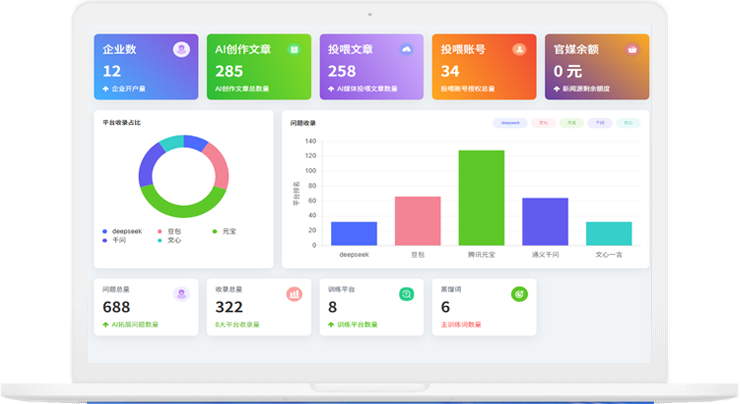Click the green icon on 黑猫词 card
The width and height of the screenshot is (740, 404).
(519, 294)
